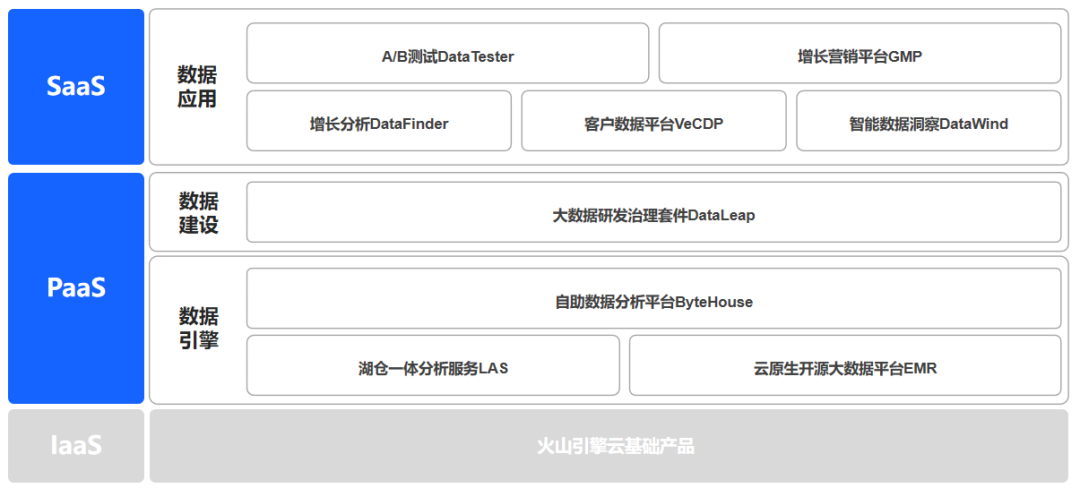Select the 客户数据平台VeCDP box
The image size is (1080, 488).
click(654, 120)
